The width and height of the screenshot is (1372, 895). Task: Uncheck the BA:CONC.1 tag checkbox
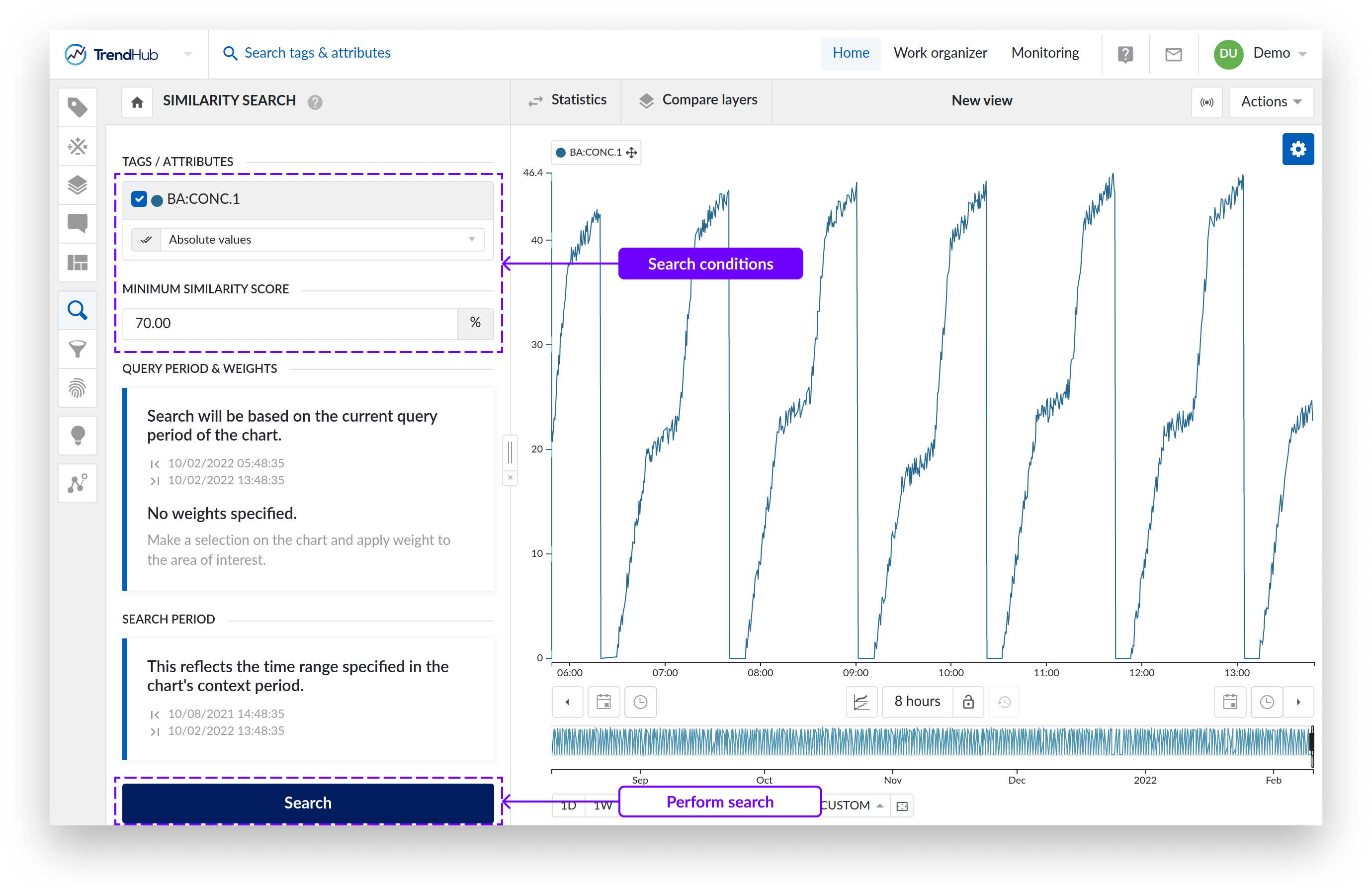click(x=139, y=199)
